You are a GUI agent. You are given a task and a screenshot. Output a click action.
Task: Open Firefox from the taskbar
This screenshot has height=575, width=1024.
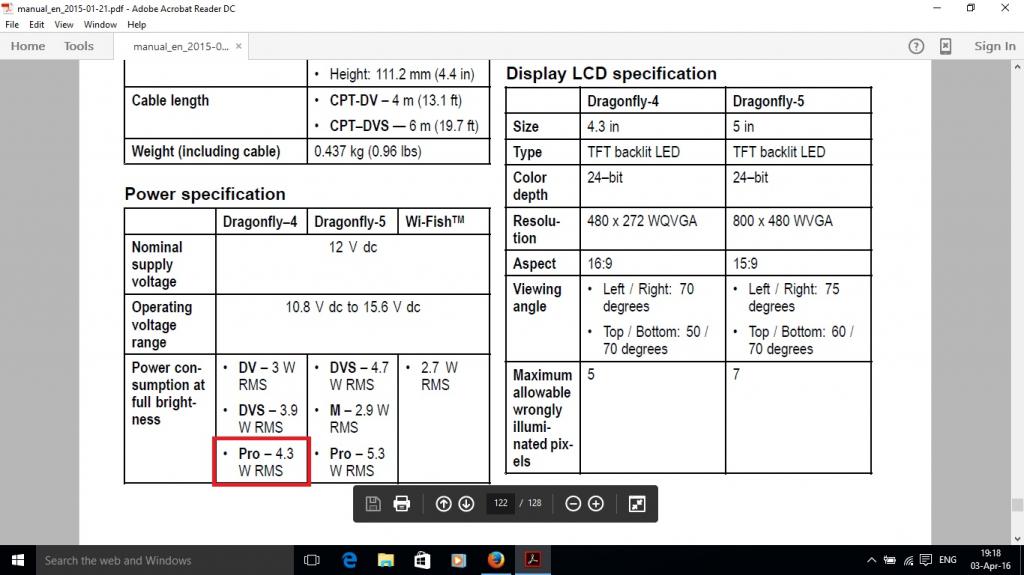(496, 560)
